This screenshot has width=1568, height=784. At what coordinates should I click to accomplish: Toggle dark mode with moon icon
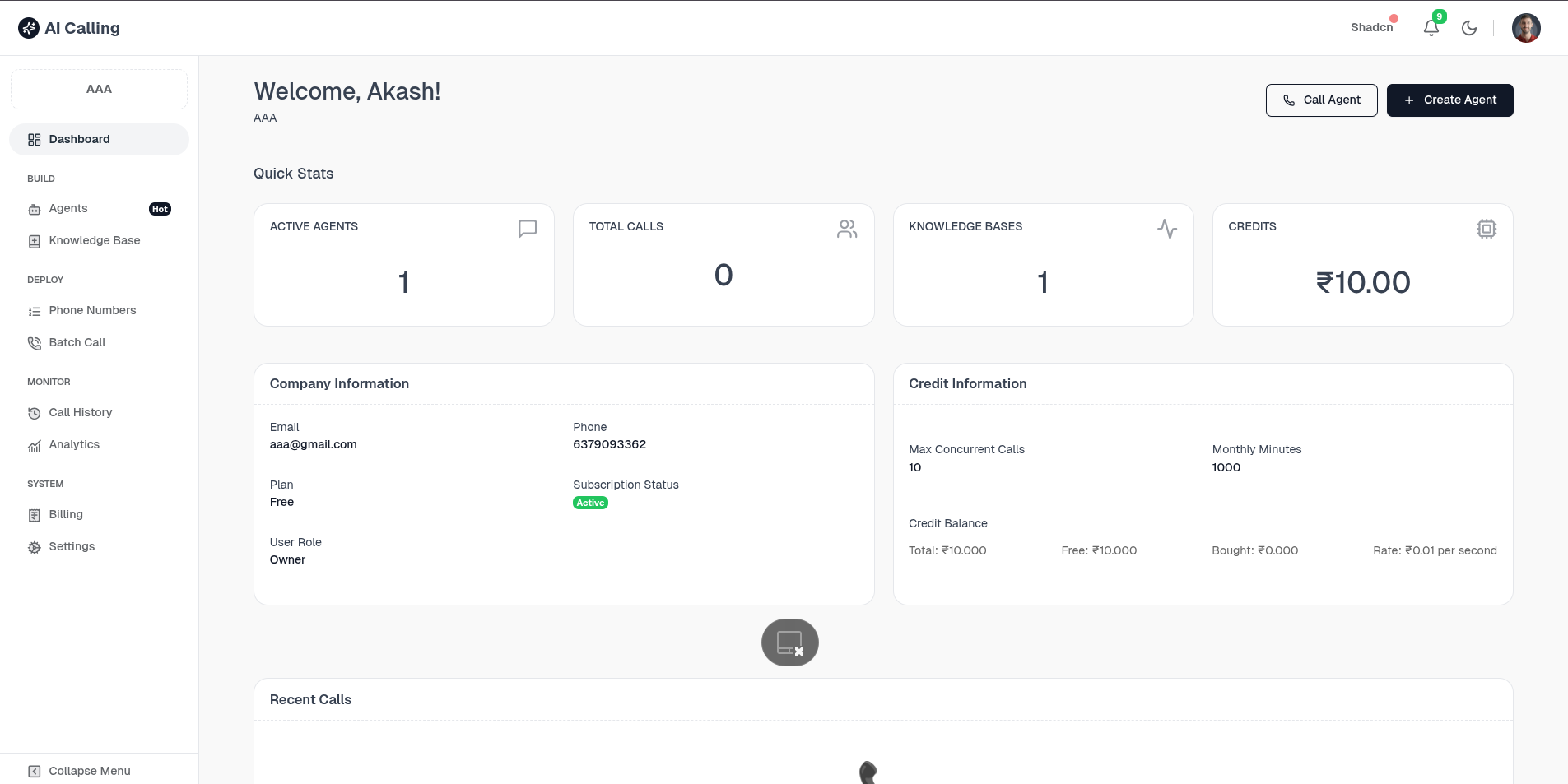[1469, 28]
